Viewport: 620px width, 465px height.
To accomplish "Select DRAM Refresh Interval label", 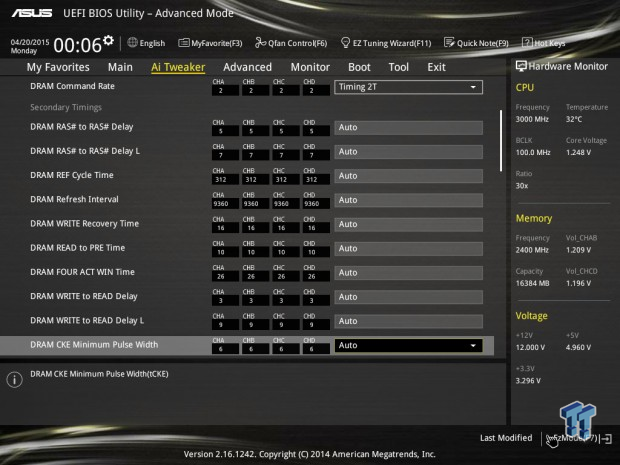I will [x=74, y=199].
